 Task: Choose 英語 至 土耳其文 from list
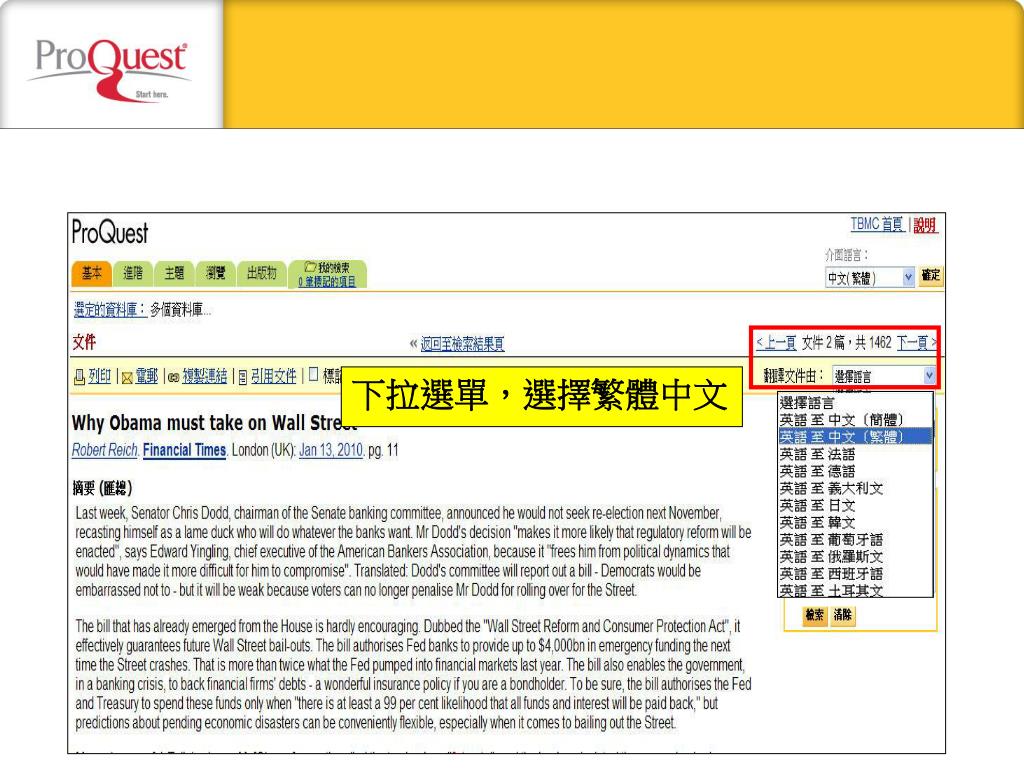[855, 590]
